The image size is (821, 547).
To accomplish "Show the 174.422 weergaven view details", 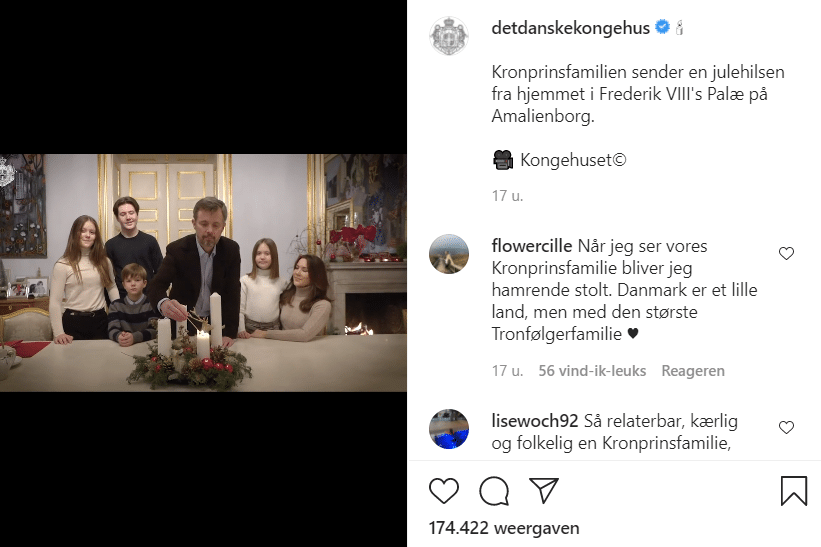I will [504, 527].
